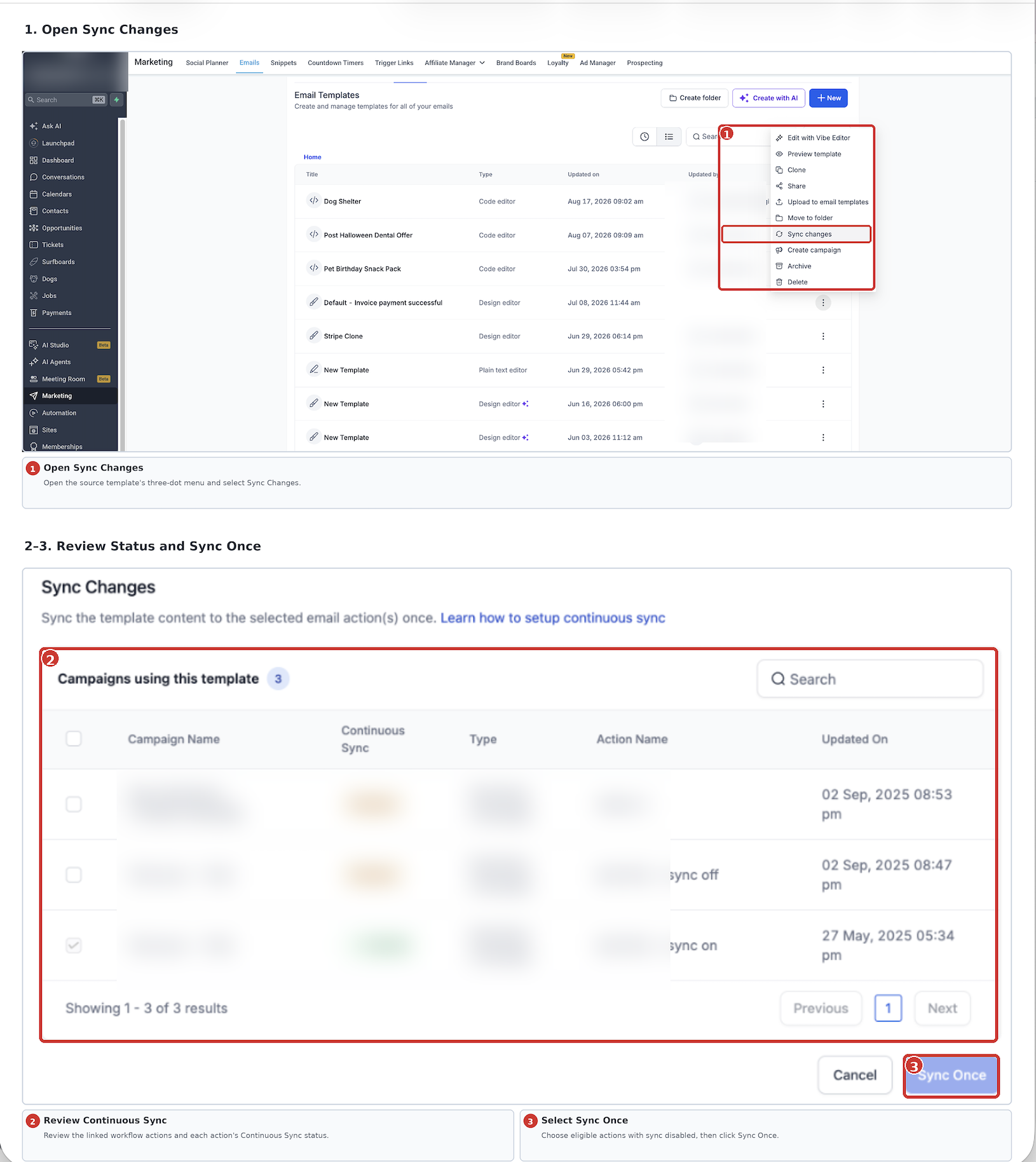Open the Ad Manager tab

(597, 63)
